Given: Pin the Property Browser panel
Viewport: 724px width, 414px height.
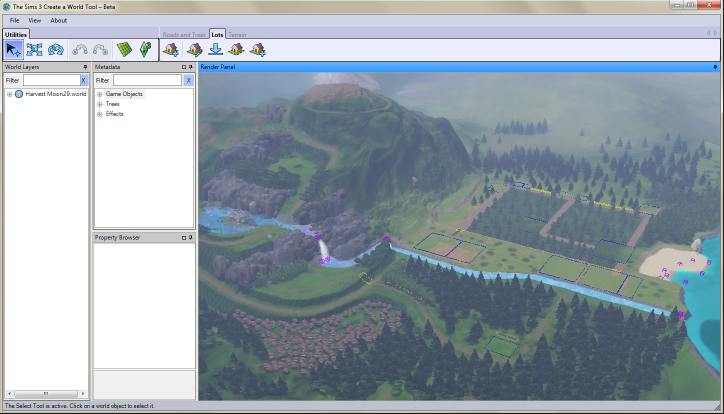Looking at the screenshot, I should point(190,238).
